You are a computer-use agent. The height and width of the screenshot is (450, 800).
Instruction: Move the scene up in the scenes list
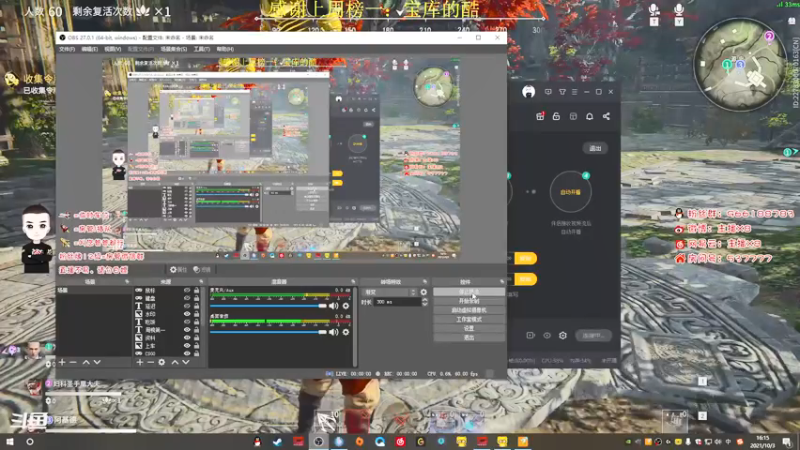86,362
